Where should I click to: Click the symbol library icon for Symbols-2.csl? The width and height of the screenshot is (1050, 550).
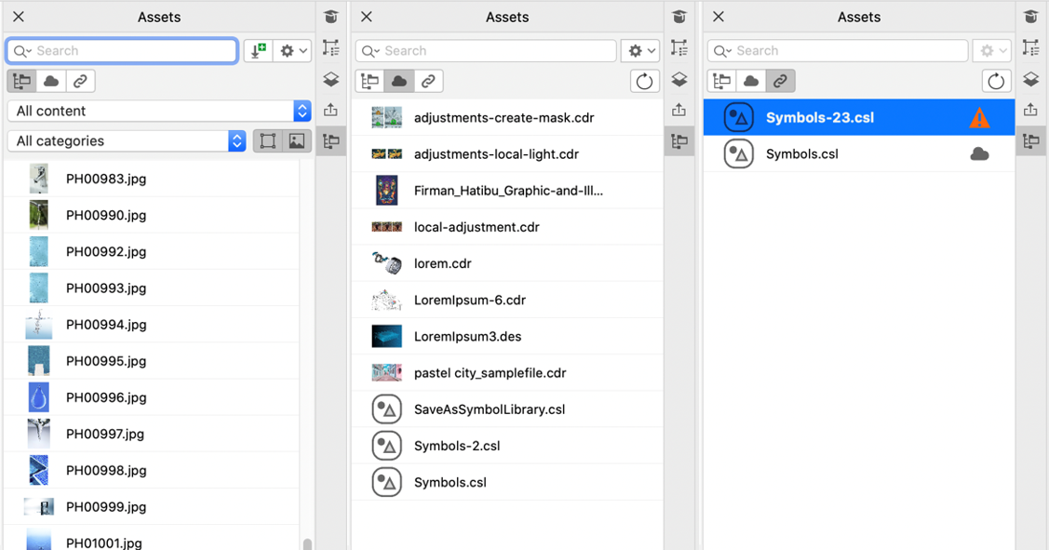386,446
